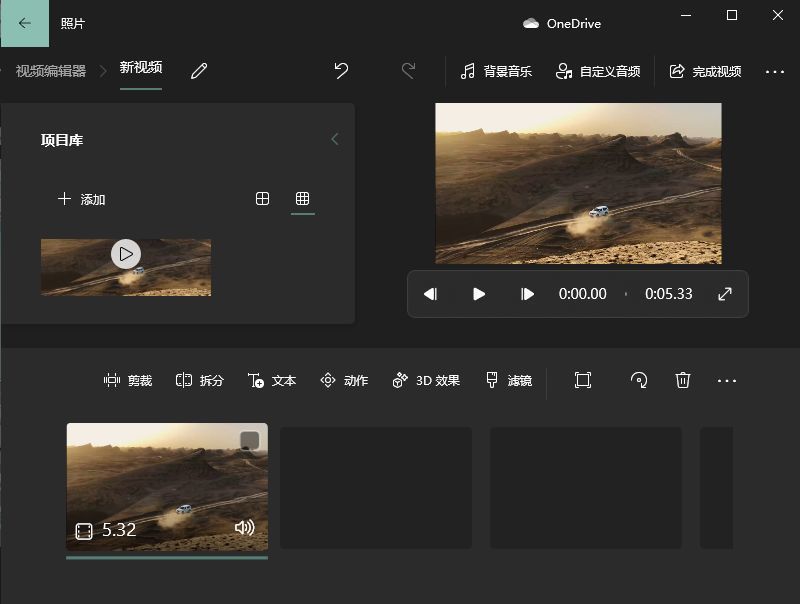Delete the selected clip with trash icon
Screen dimensions: 800x604
click(x=683, y=380)
